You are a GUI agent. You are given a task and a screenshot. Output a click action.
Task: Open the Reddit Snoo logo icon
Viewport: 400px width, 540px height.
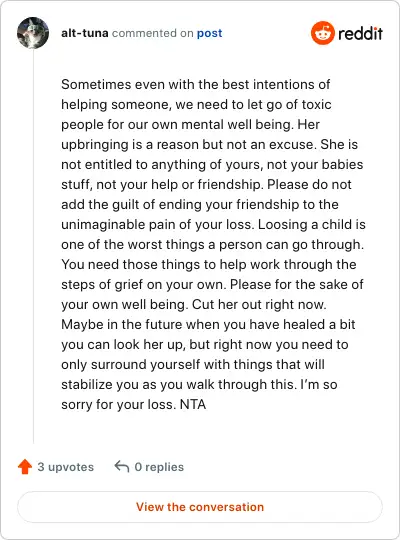(322, 33)
